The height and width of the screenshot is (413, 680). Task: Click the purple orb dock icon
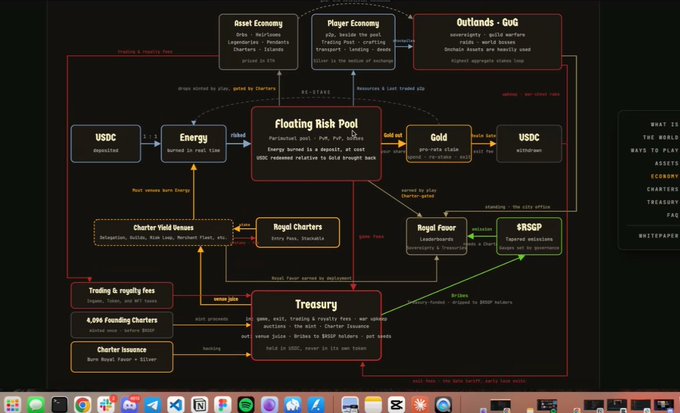269,405
